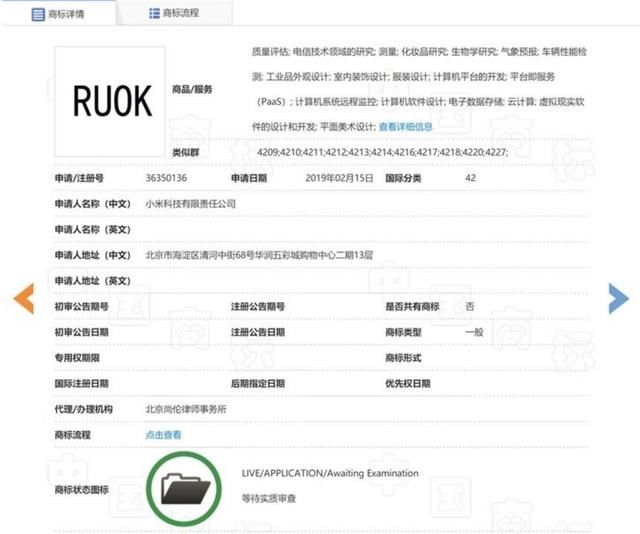
Task: Click the green folder trademark status icon
Action: 184,489
